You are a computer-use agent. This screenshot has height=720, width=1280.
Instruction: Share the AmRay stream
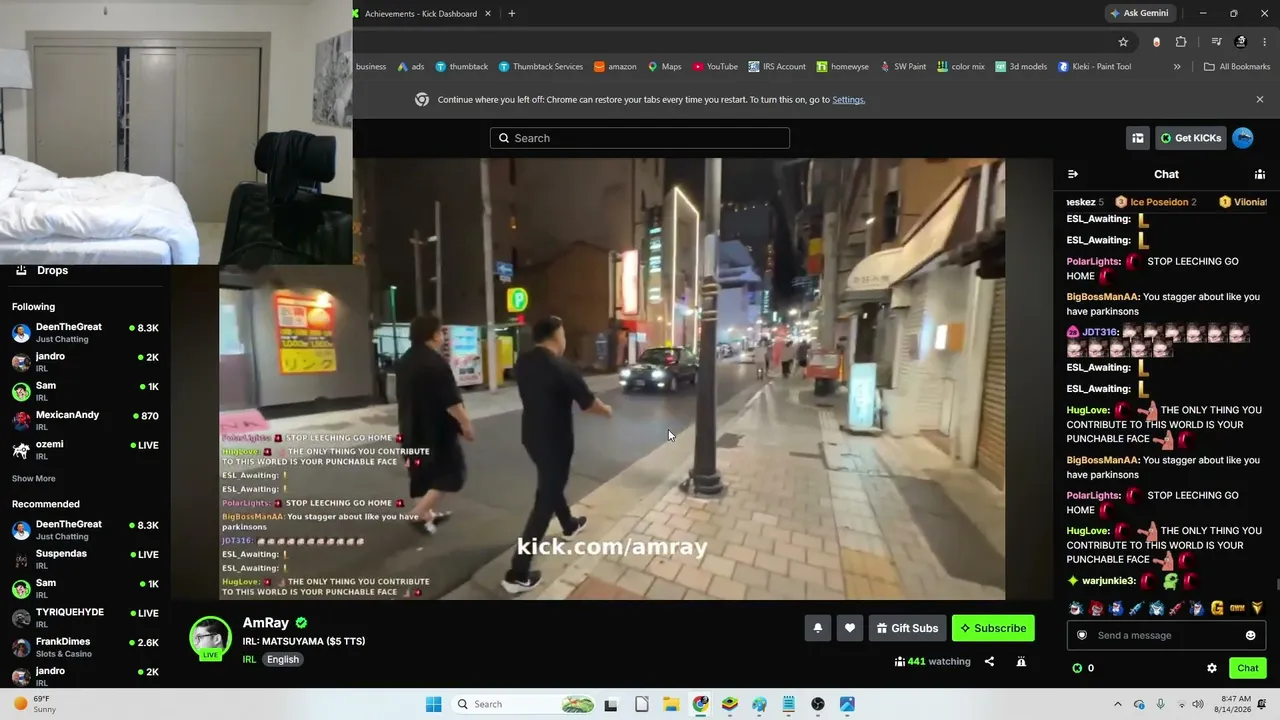coord(989,661)
